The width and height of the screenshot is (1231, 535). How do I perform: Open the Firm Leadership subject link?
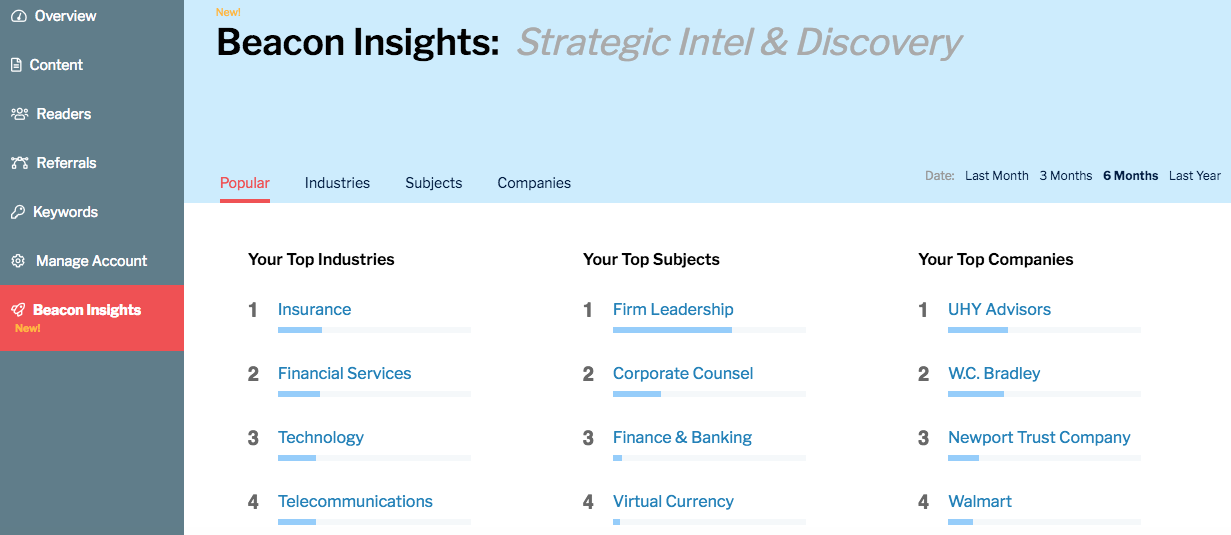point(673,310)
